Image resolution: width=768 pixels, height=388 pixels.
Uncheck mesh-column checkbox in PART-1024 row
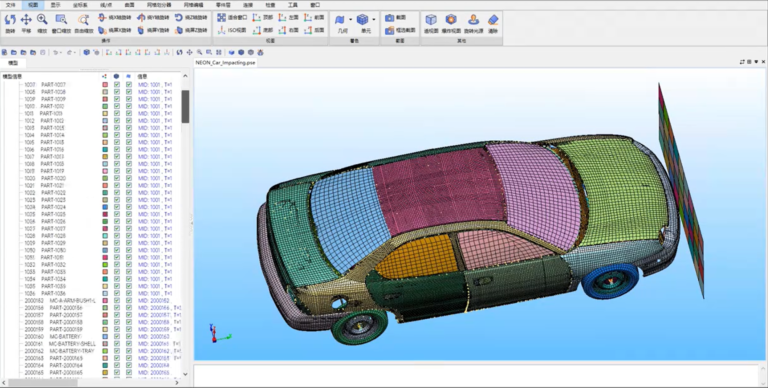point(129,207)
